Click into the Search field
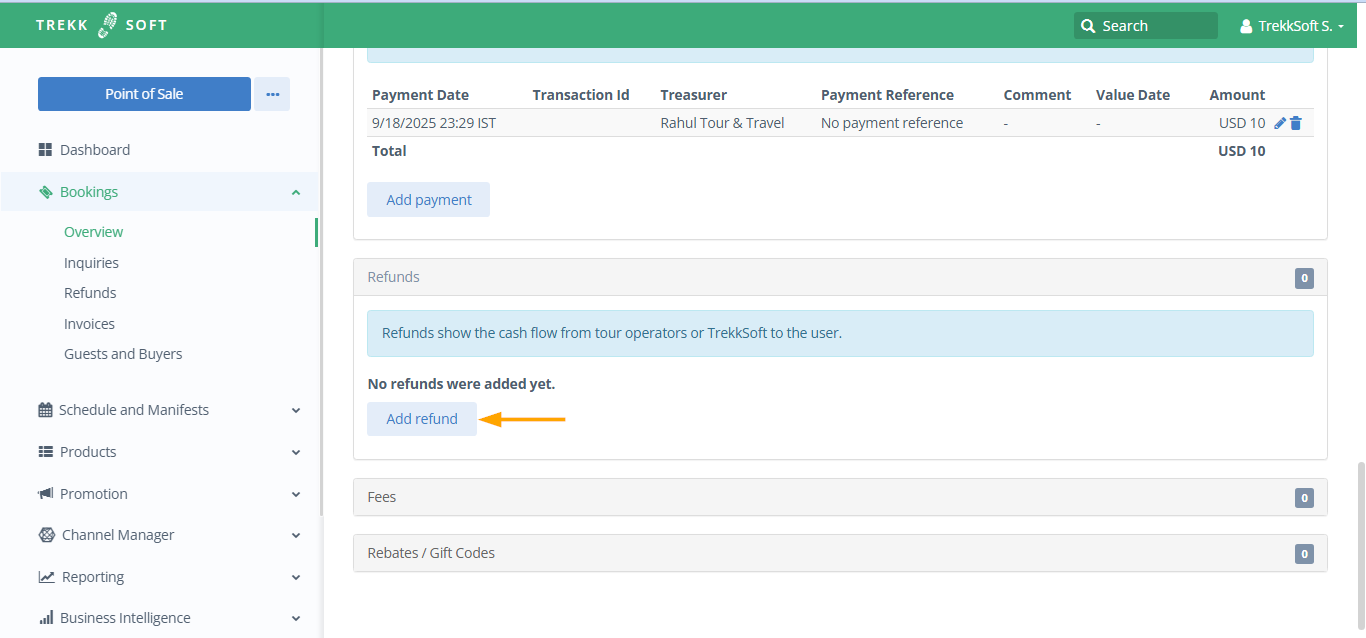Screen dimensions: 1366x638 pyautogui.click(x=1155, y=26)
